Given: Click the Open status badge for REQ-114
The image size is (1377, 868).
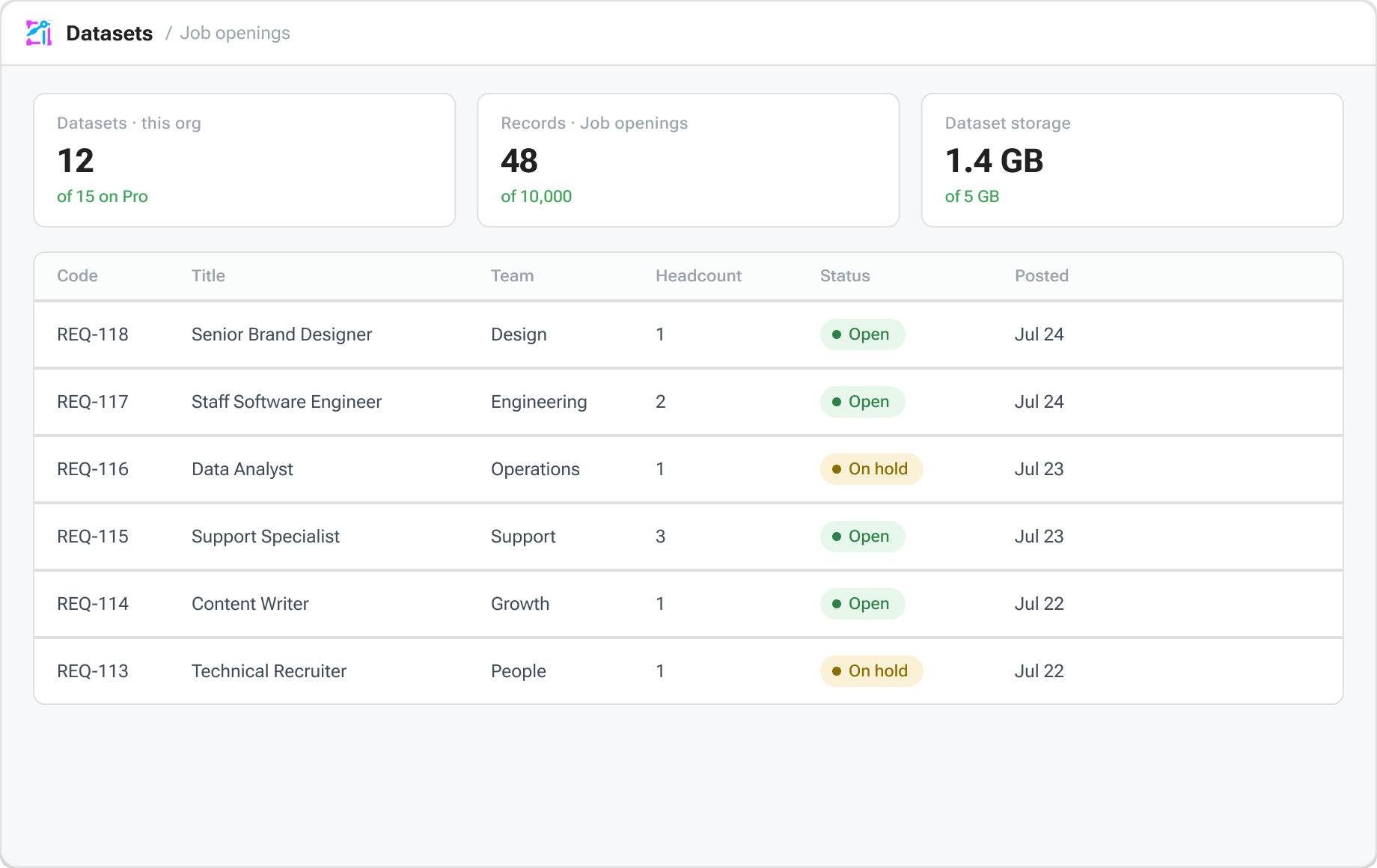Looking at the screenshot, I should coord(862,604).
